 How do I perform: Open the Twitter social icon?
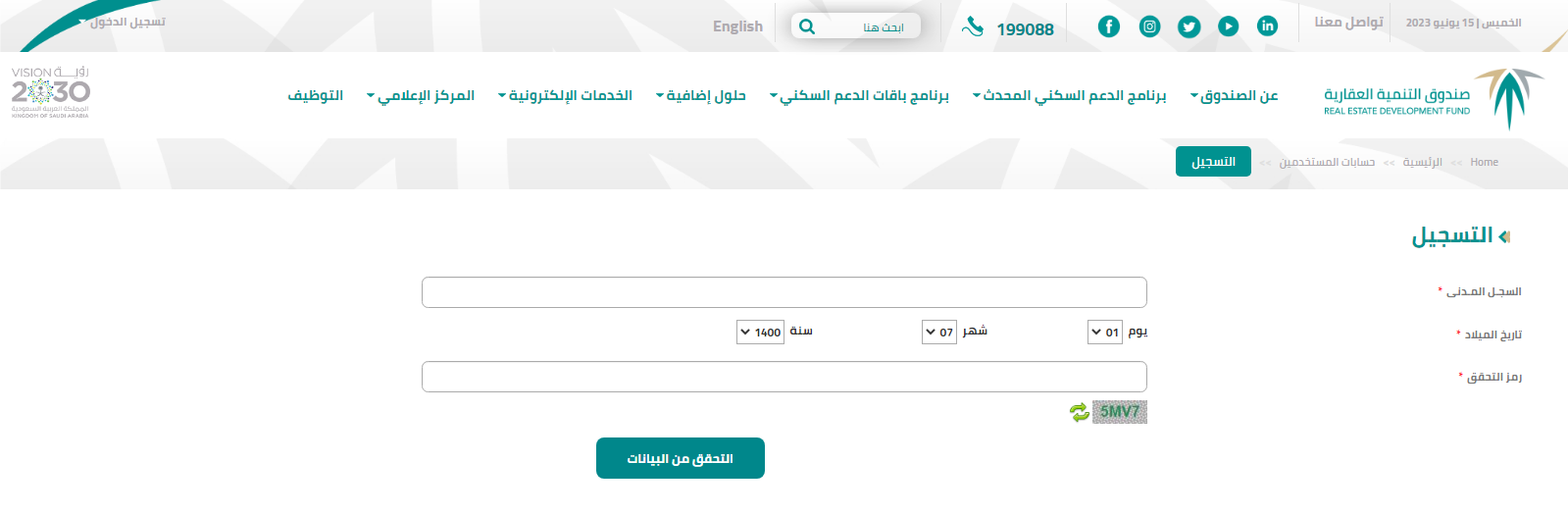tap(1189, 26)
